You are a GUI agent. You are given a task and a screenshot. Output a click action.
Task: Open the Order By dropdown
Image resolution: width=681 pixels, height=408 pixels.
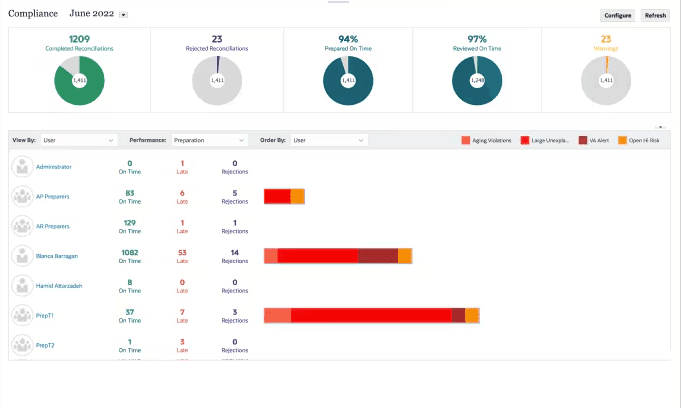(329, 141)
